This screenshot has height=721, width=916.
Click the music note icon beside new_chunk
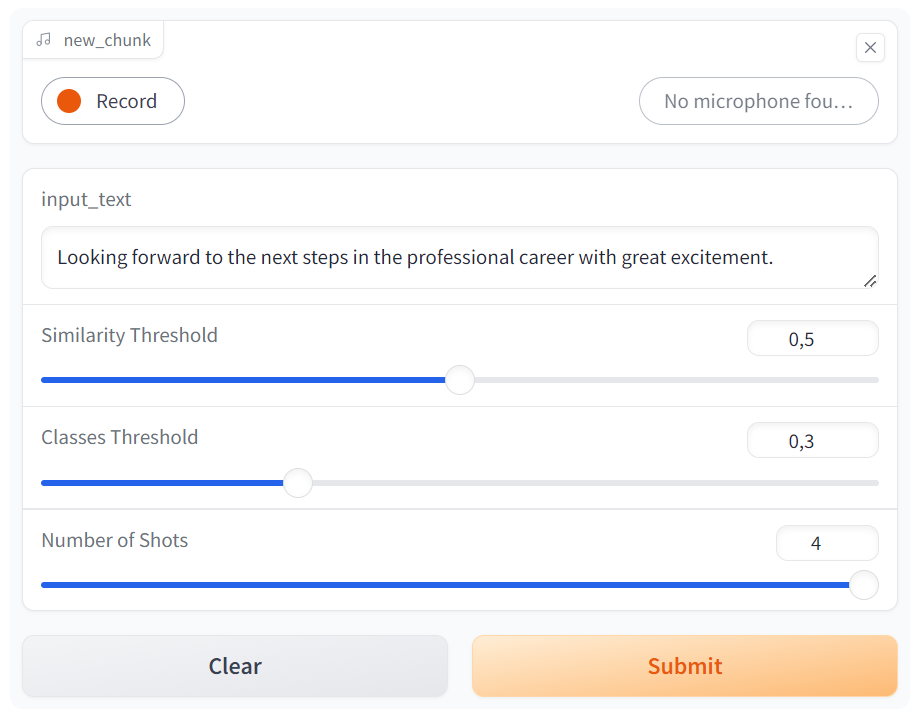pos(44,40)
